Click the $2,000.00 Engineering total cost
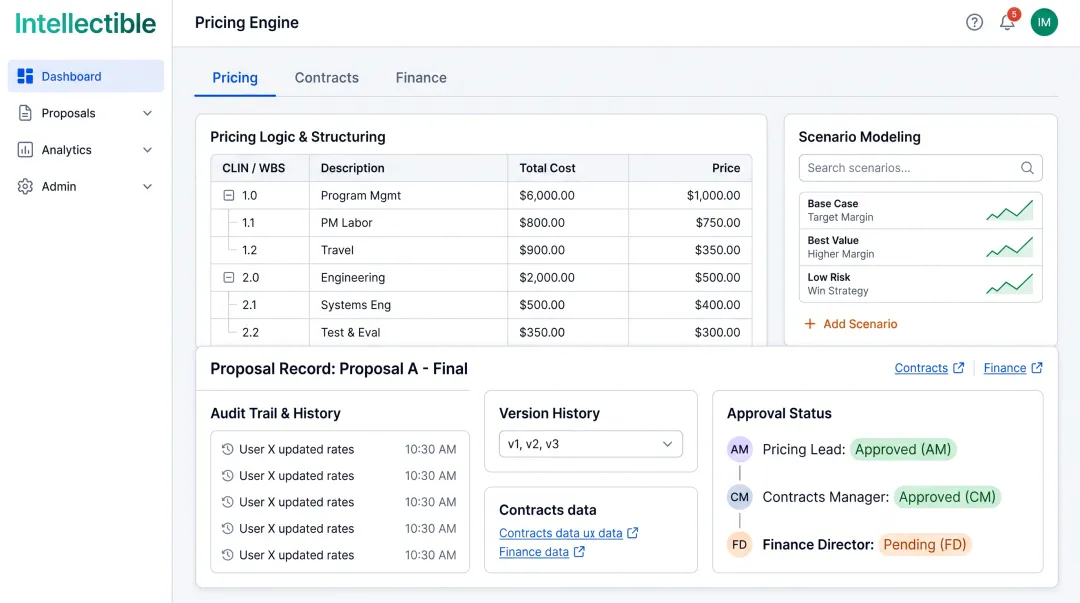Viewport: 1080px width, 603px height. click(568, 278)
